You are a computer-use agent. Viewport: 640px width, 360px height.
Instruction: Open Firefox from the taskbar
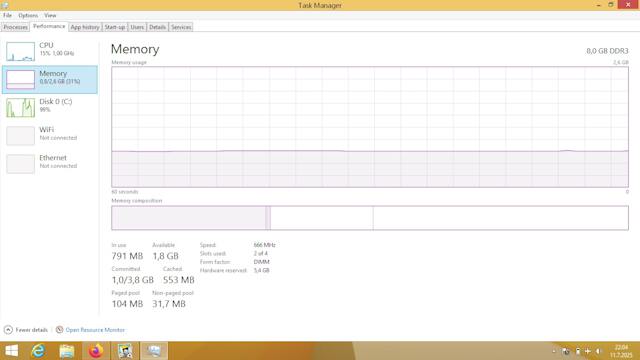[96, 351]
